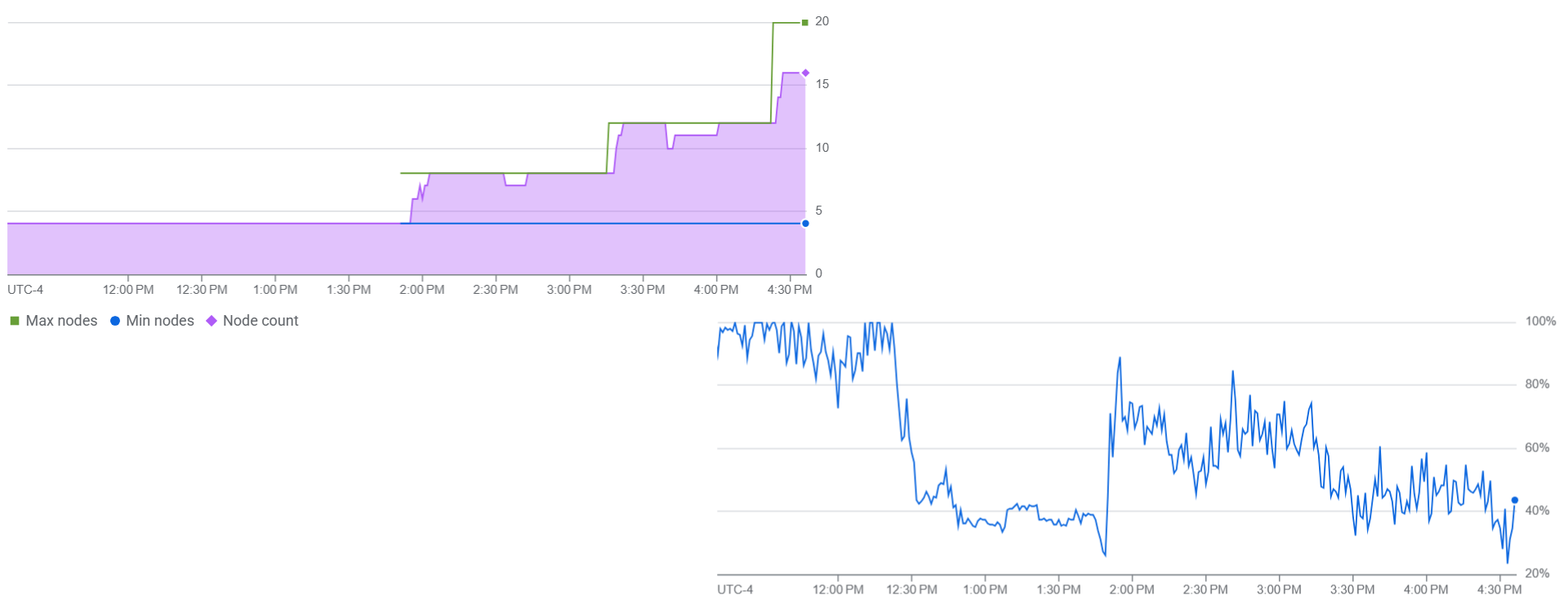Click 3:00 PM on the percentage chart axis
Image resolution: width=1568 pixels, height=604 pixels.
pos(1279,589)
